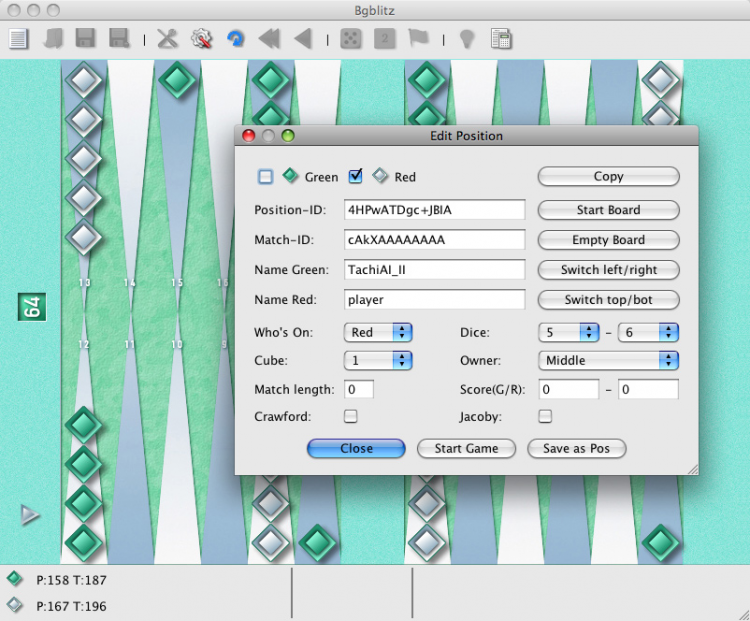Click the Match length field
The height and width of the screenshot is (621, 750).
(359, 389)
